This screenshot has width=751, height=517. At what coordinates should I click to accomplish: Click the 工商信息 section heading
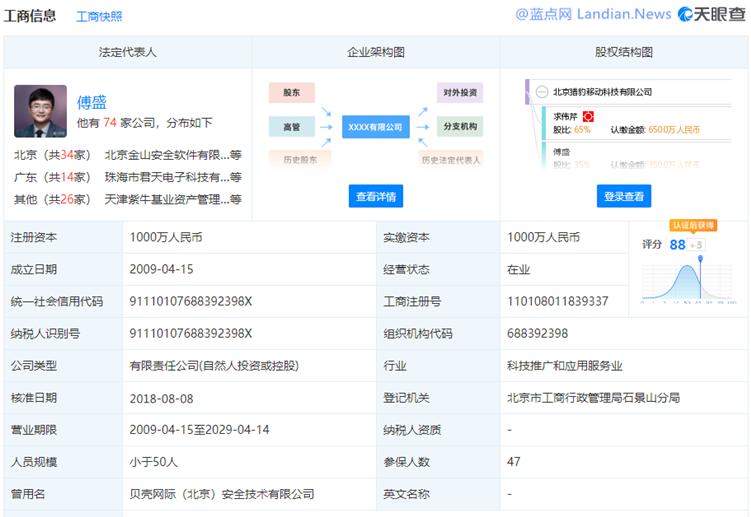(30, 16)
